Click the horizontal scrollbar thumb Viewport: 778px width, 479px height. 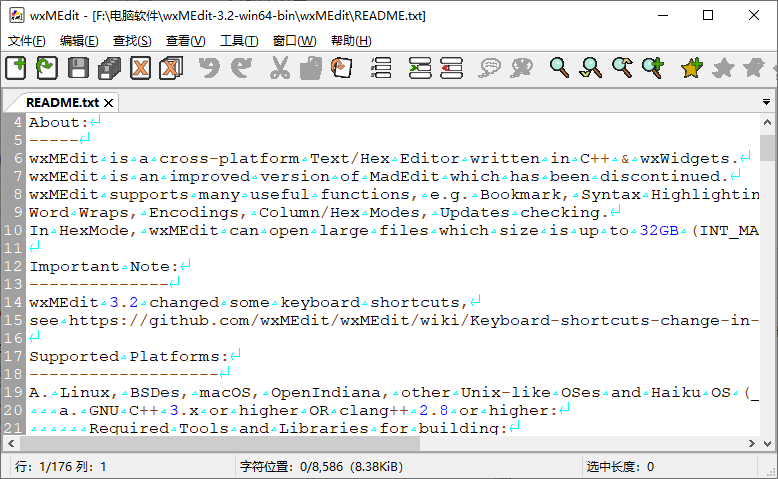tap(219, 443)
